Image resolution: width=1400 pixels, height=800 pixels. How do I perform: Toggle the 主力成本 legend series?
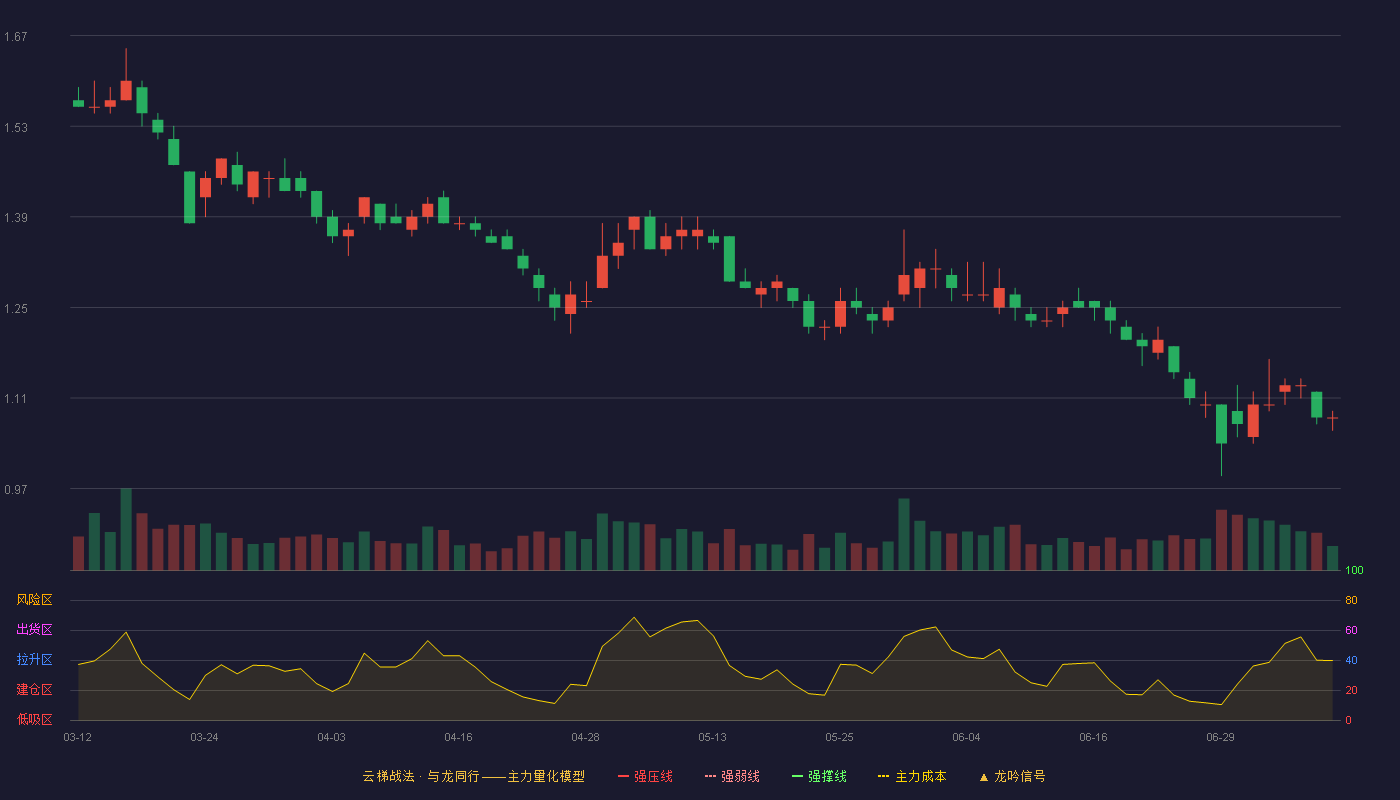(x=912, y=776)
